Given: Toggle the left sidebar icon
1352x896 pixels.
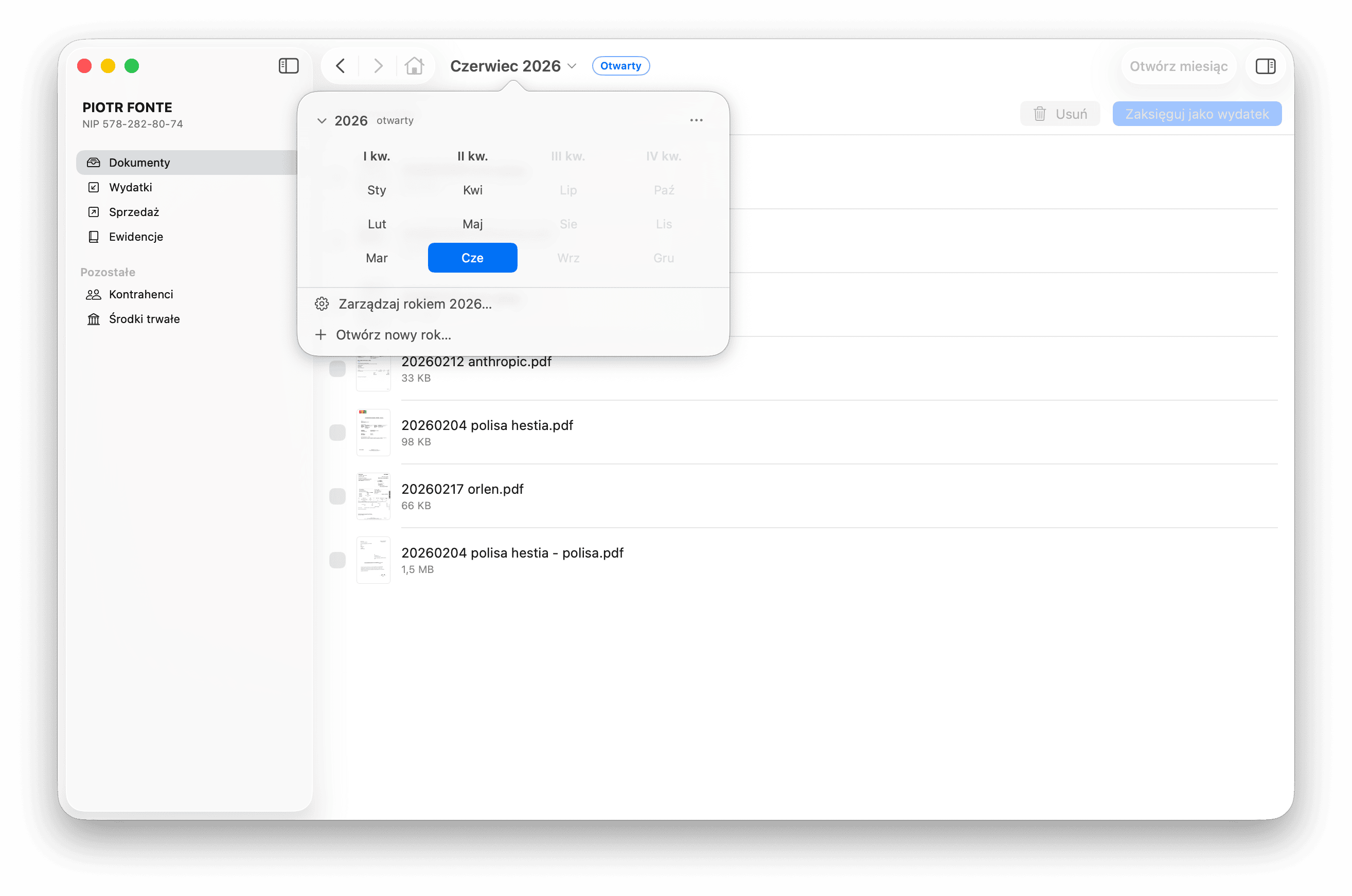Looking at the screenshot, I should (x=289, y=66).
